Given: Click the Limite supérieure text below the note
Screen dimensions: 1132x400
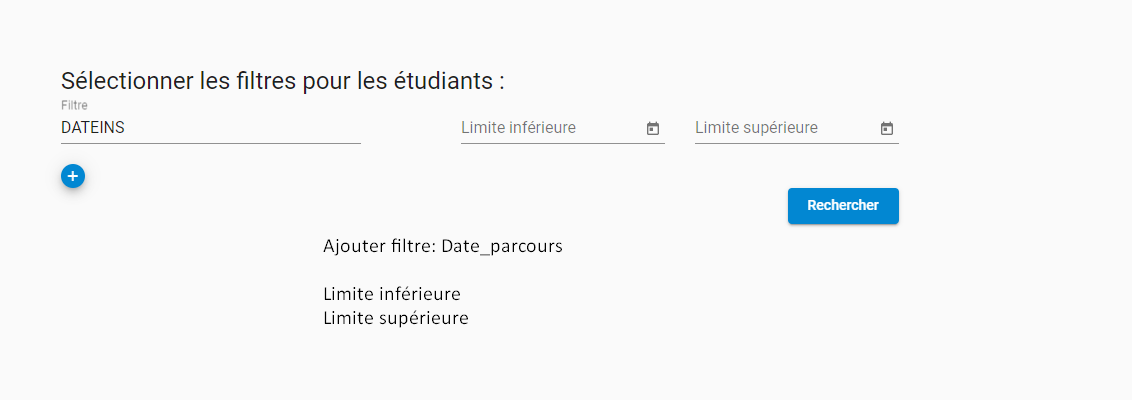Looking at the screenshot, I should click(396, 318).
